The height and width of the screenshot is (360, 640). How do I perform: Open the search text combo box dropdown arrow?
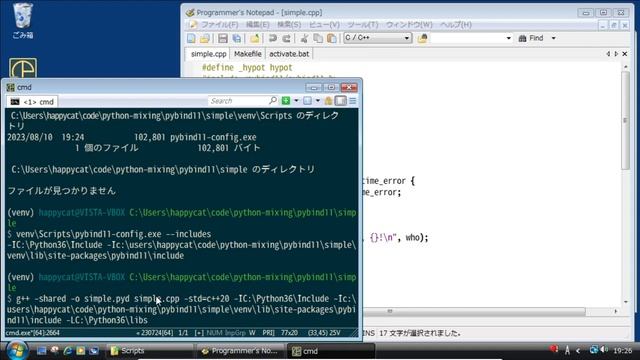(x=508, y=38)
